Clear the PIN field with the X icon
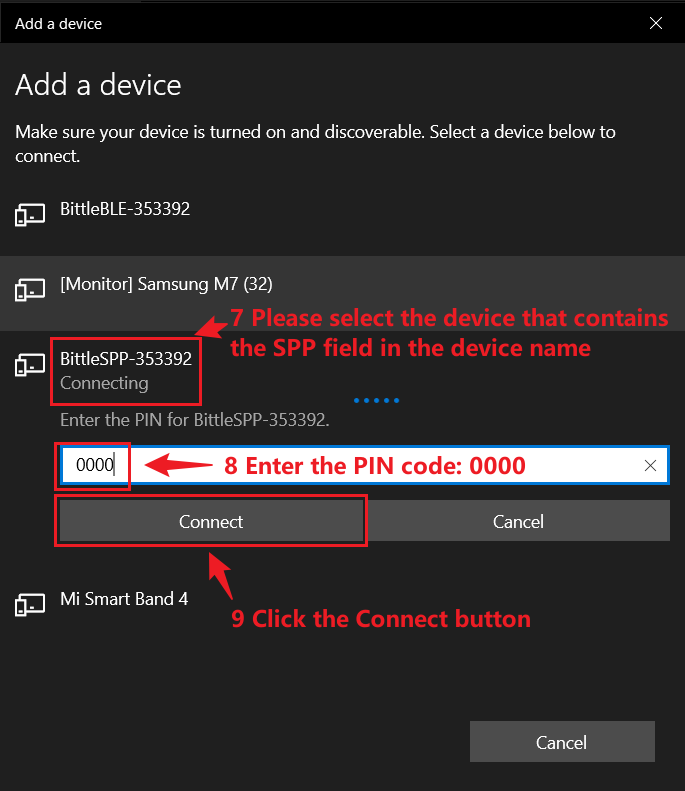The height and width of the screenshot is (791, 685). pyautogui.click(x=650, y=465)
